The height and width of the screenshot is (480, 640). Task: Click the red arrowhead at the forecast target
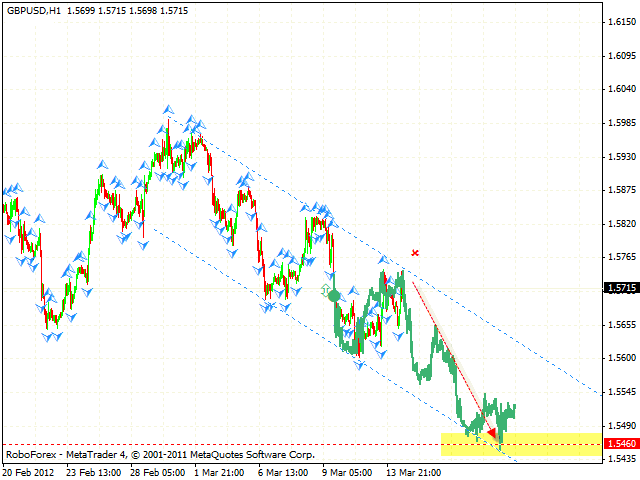491,432
